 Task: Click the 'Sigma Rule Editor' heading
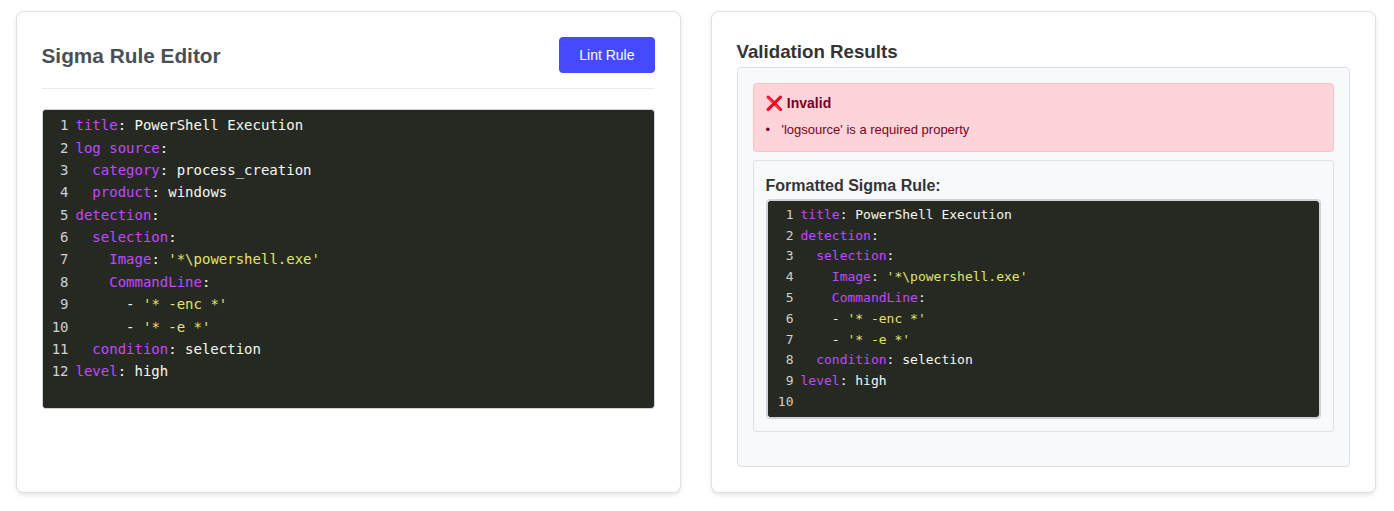tap(131, 56)
